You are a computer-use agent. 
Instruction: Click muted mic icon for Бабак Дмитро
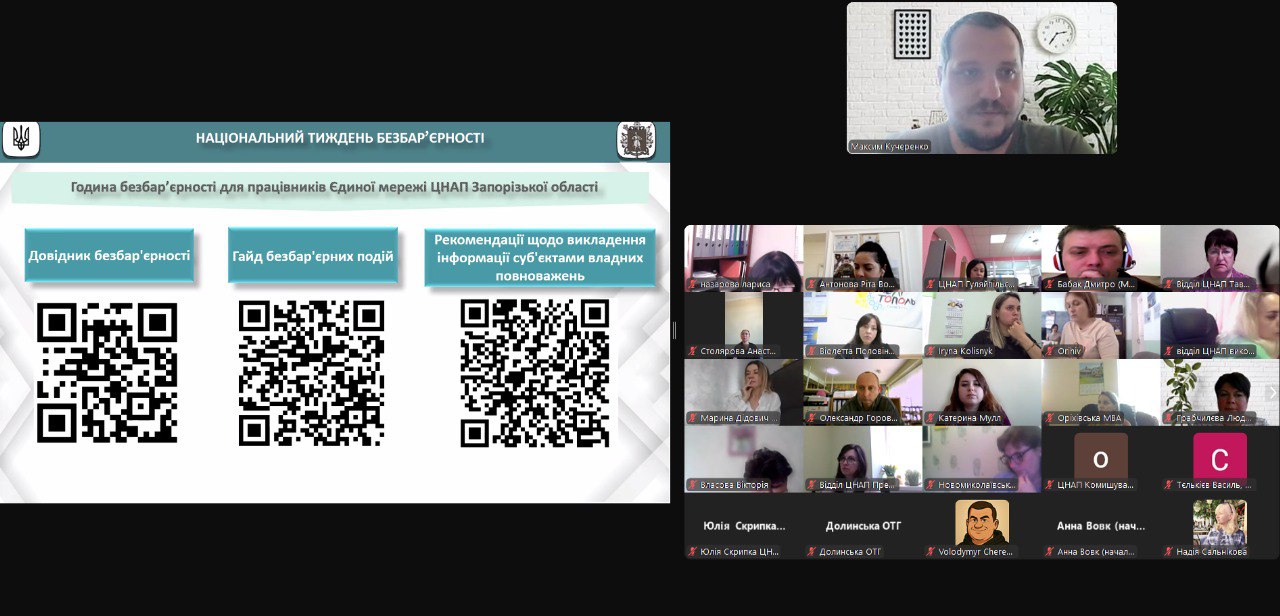click(x=1050, y=285)
